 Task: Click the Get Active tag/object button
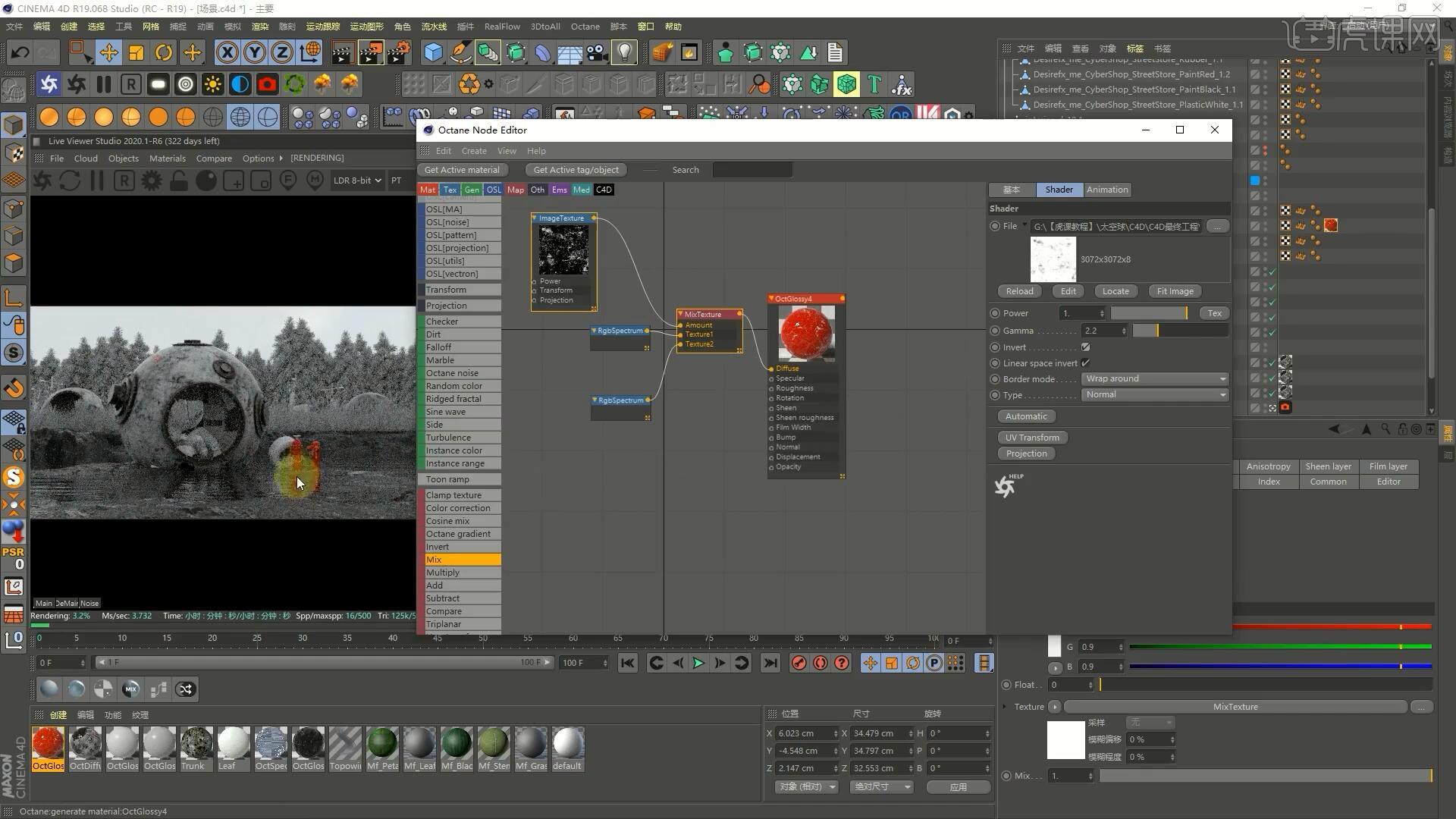[576, 170]
